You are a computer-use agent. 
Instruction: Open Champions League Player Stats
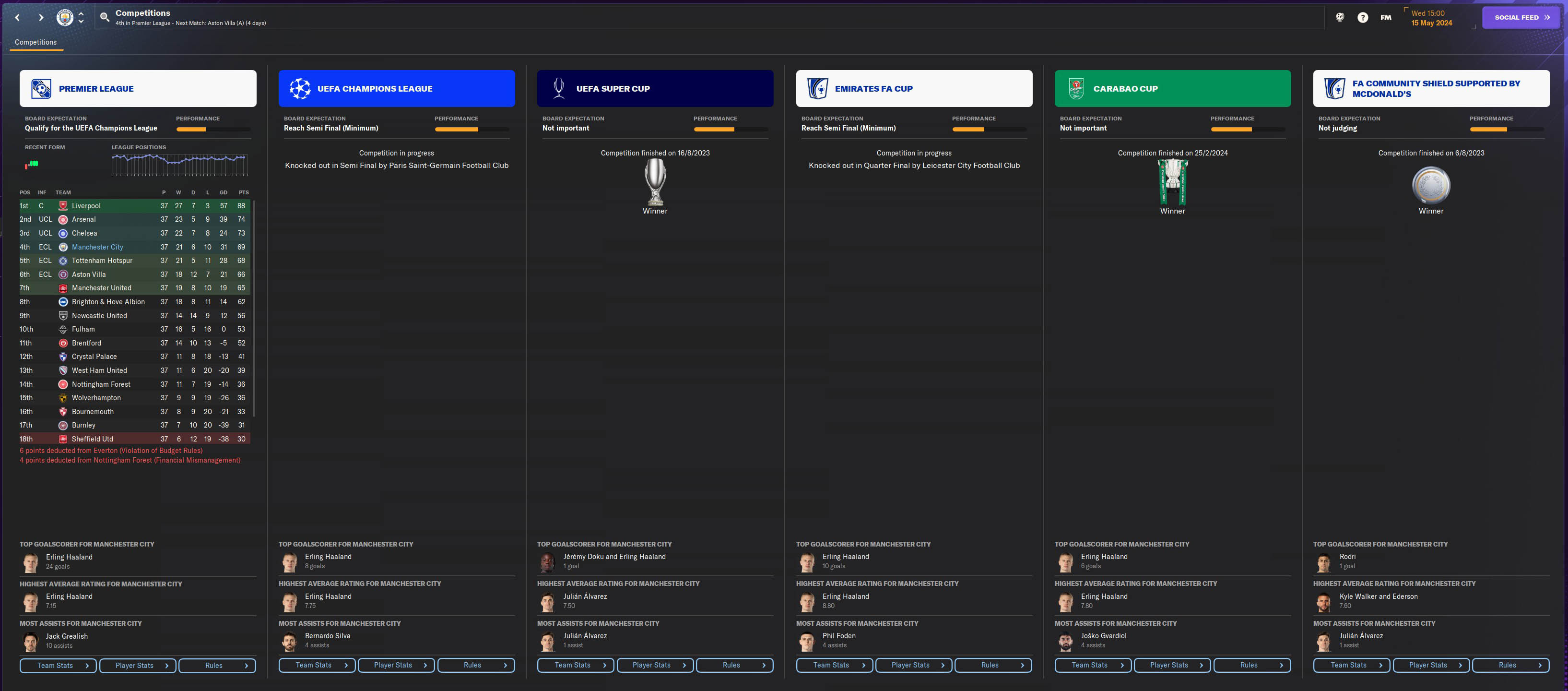396,666
